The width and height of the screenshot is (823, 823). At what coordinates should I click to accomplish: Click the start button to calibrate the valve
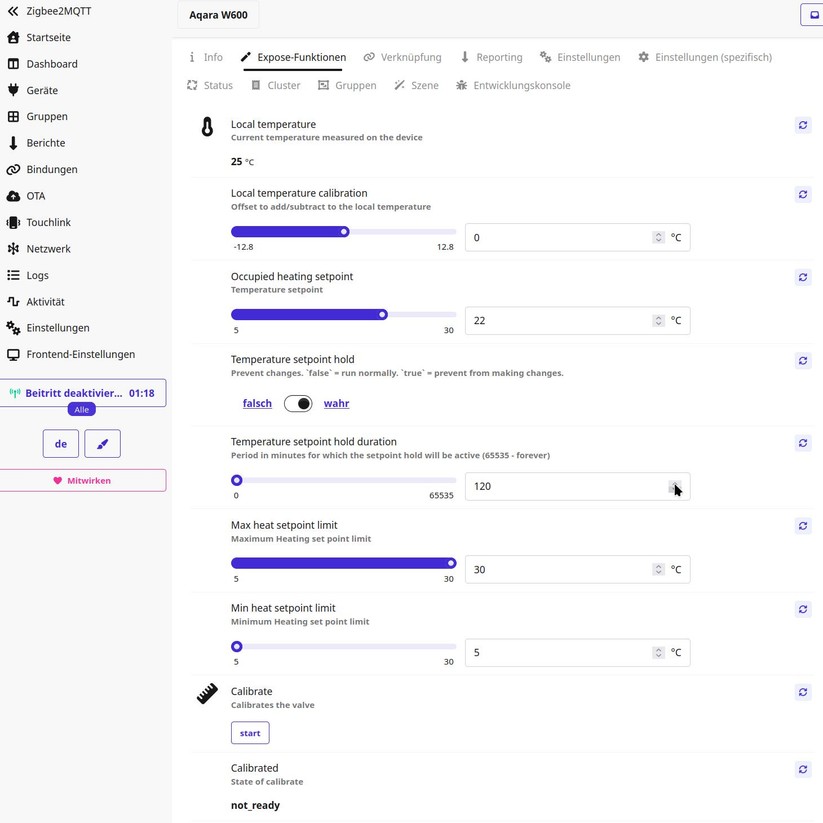click(x=249, y=732)
